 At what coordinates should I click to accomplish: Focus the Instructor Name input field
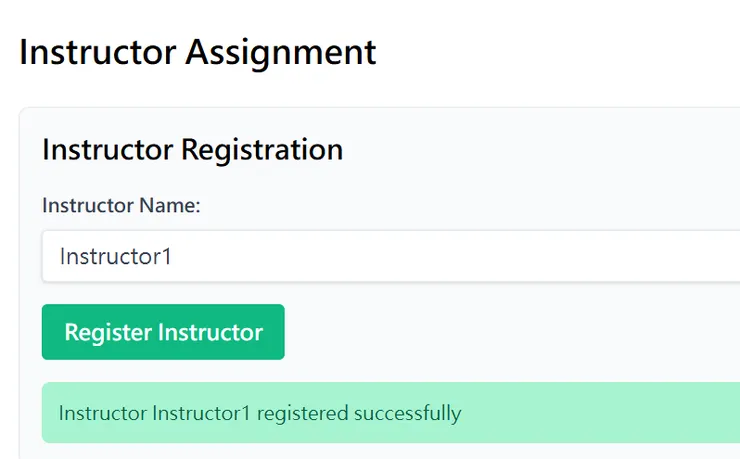coord(390,256)
